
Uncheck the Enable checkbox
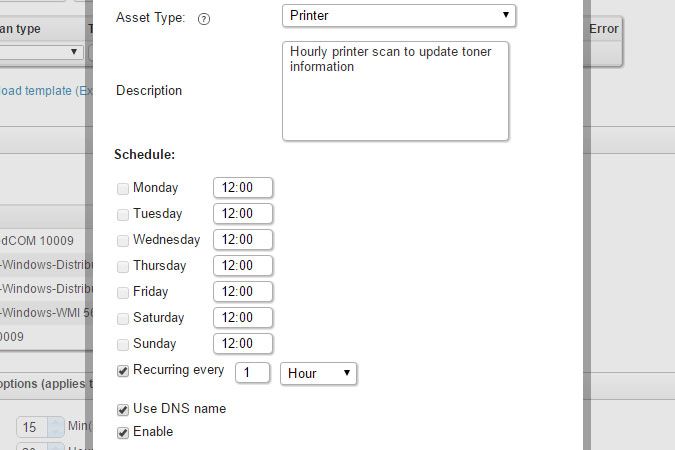pyautogui.click(x=123, y=432)
